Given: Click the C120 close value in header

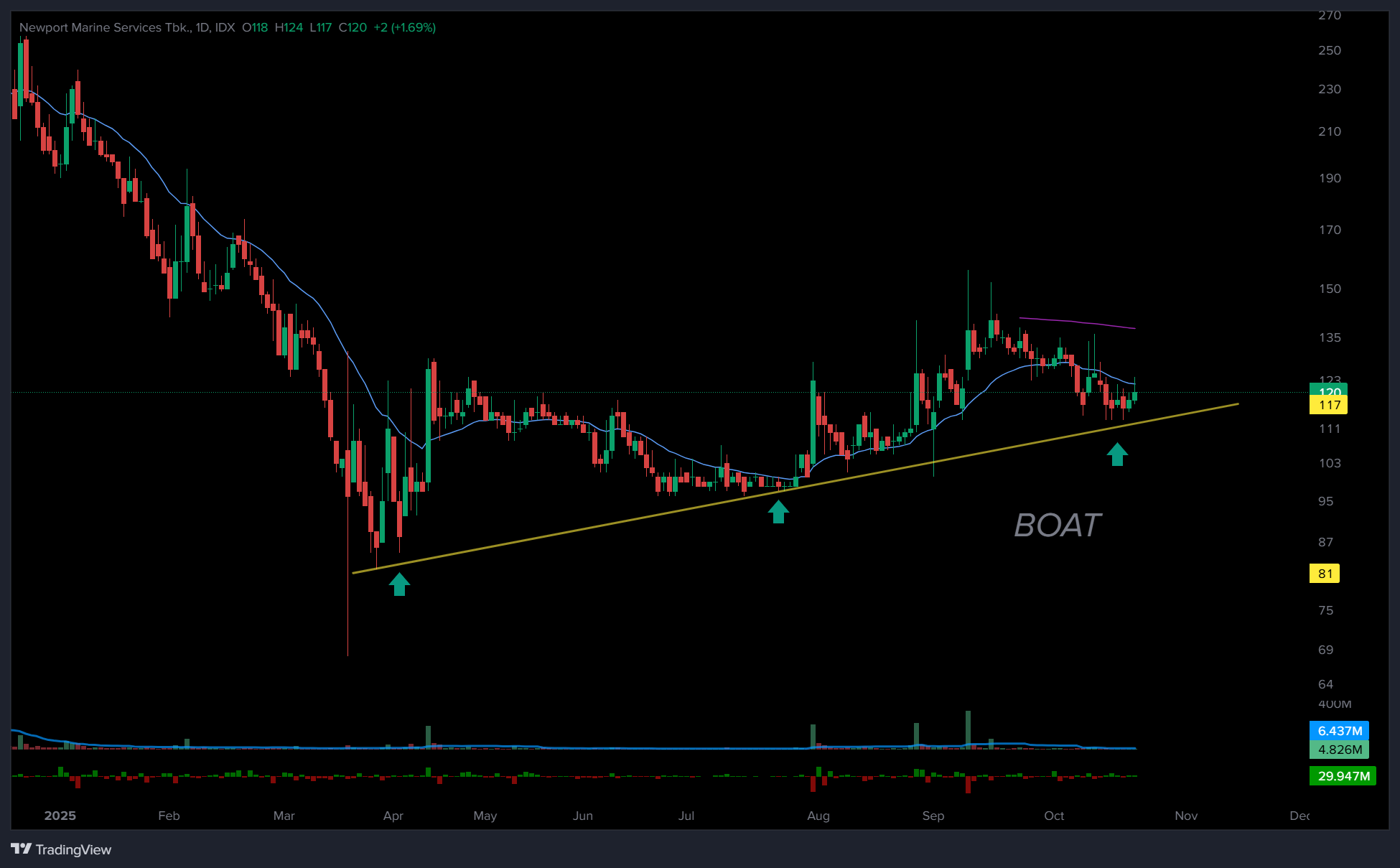Looking at the screenshot, I should (x=353, y=27).
